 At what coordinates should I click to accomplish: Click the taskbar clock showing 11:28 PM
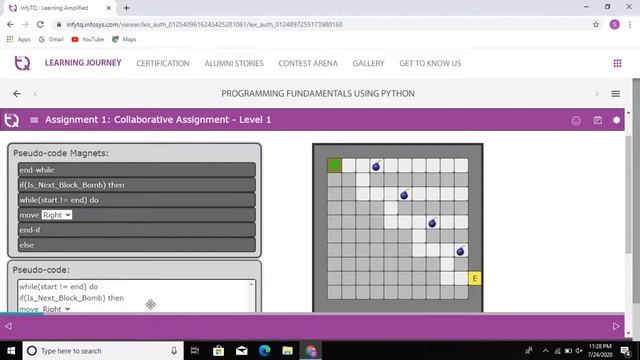pyautogui.click(x=600, y=351)
